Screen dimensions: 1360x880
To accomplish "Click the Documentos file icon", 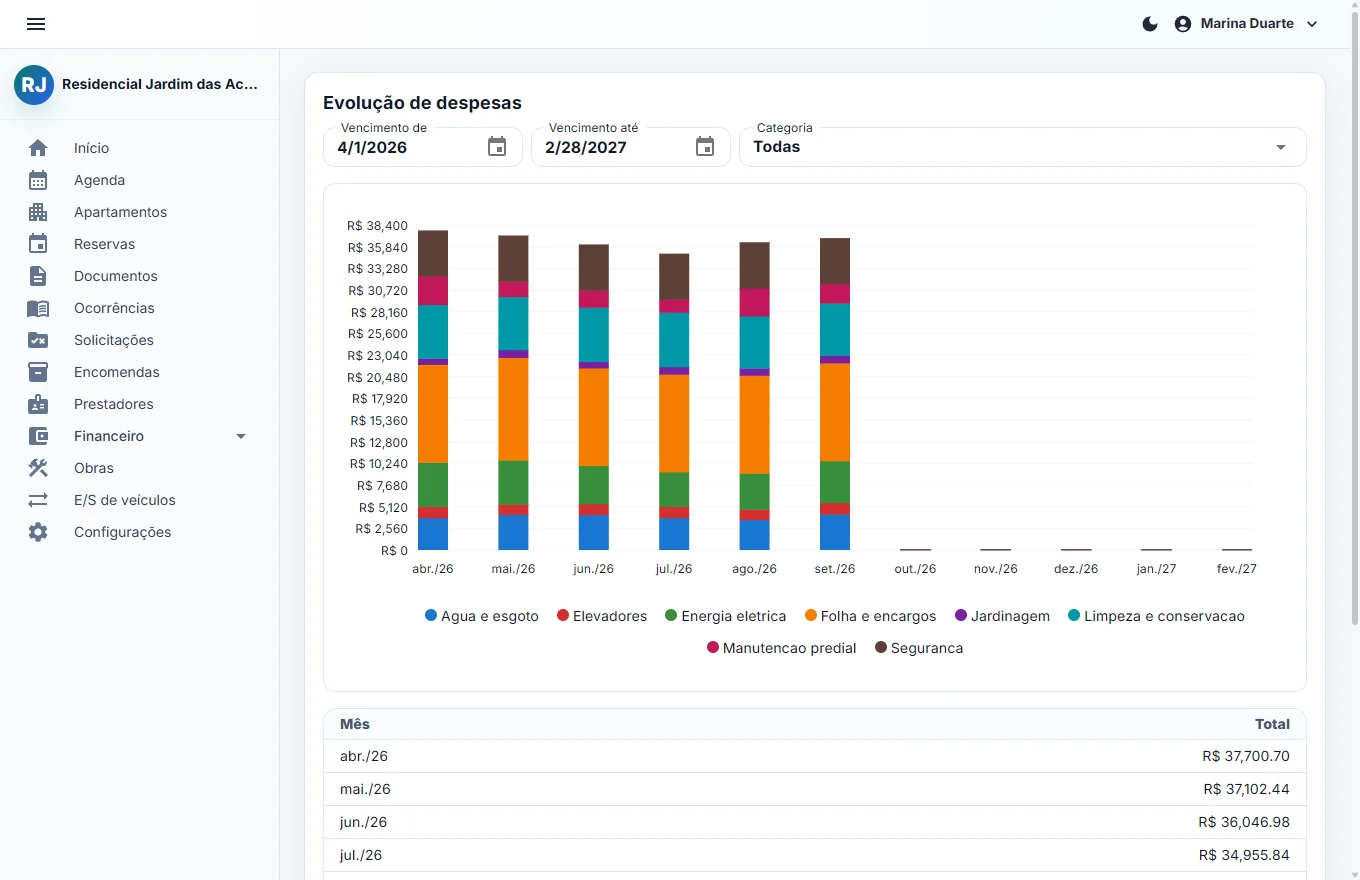I will point(38,276).
